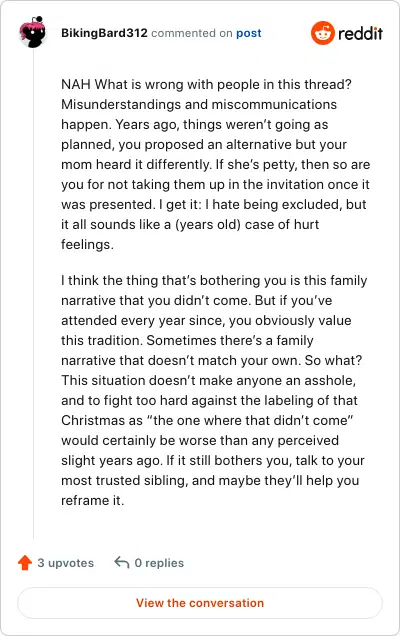Collapse the comment via vertical thread line
This screenshot has width=400, height=636.
tap(33, 292)
